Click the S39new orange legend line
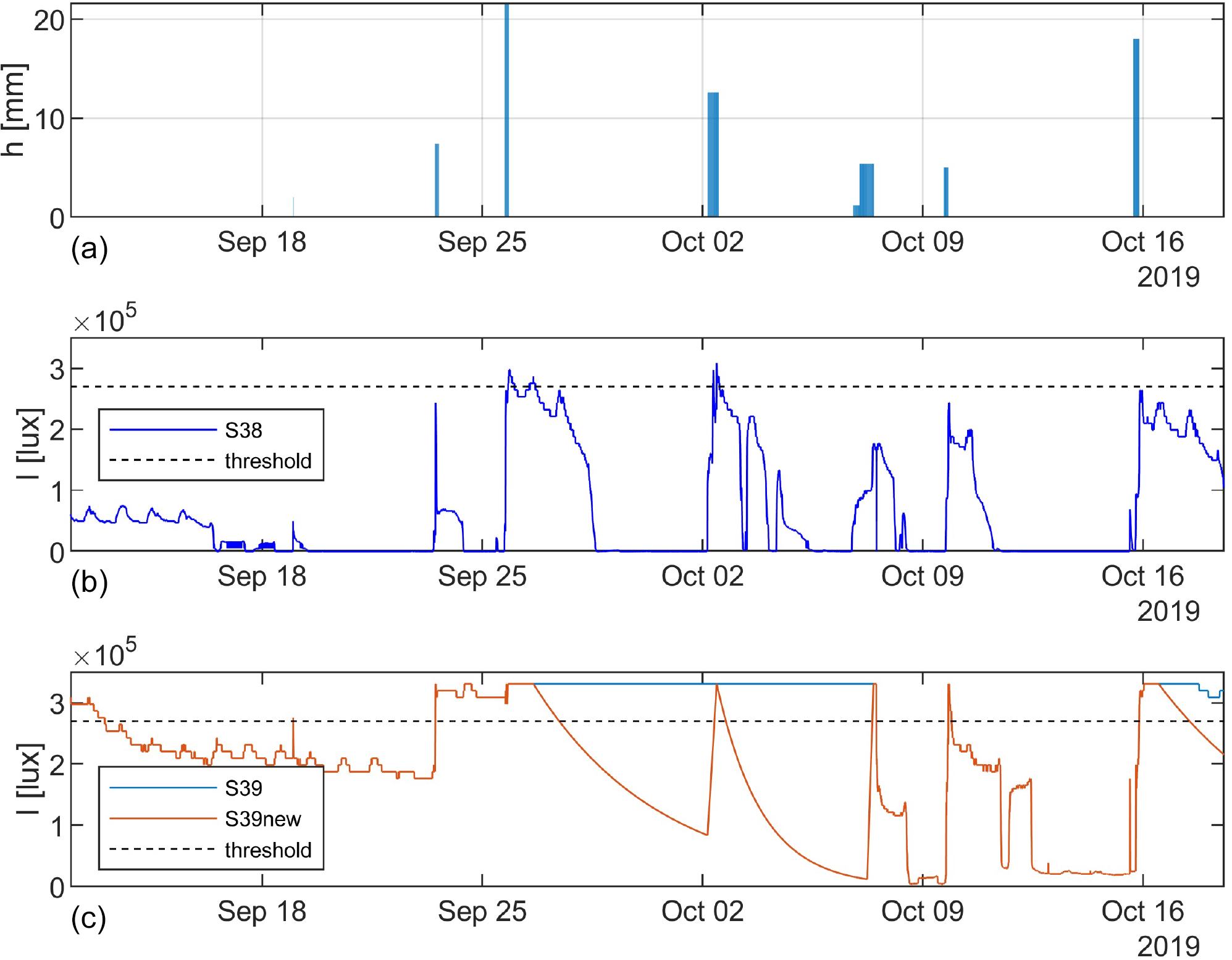The image size is (1232, 960). 163,819
